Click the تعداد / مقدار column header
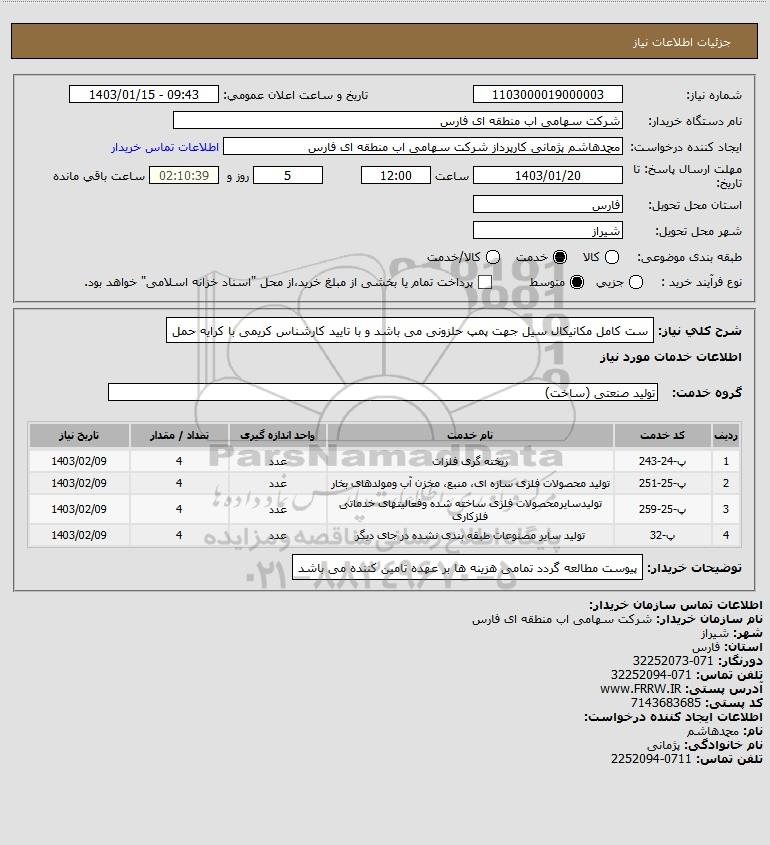Viewport: 770px width, 845px height. tap(179, 435)
